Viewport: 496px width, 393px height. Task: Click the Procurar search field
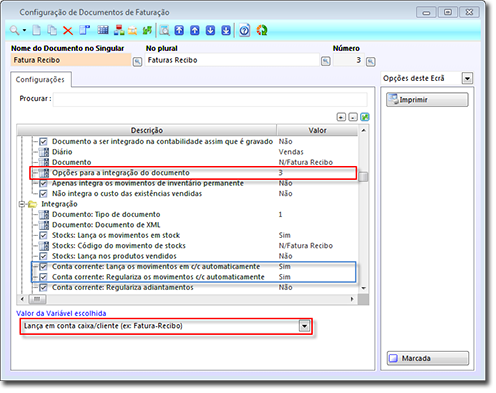point(210,99)
